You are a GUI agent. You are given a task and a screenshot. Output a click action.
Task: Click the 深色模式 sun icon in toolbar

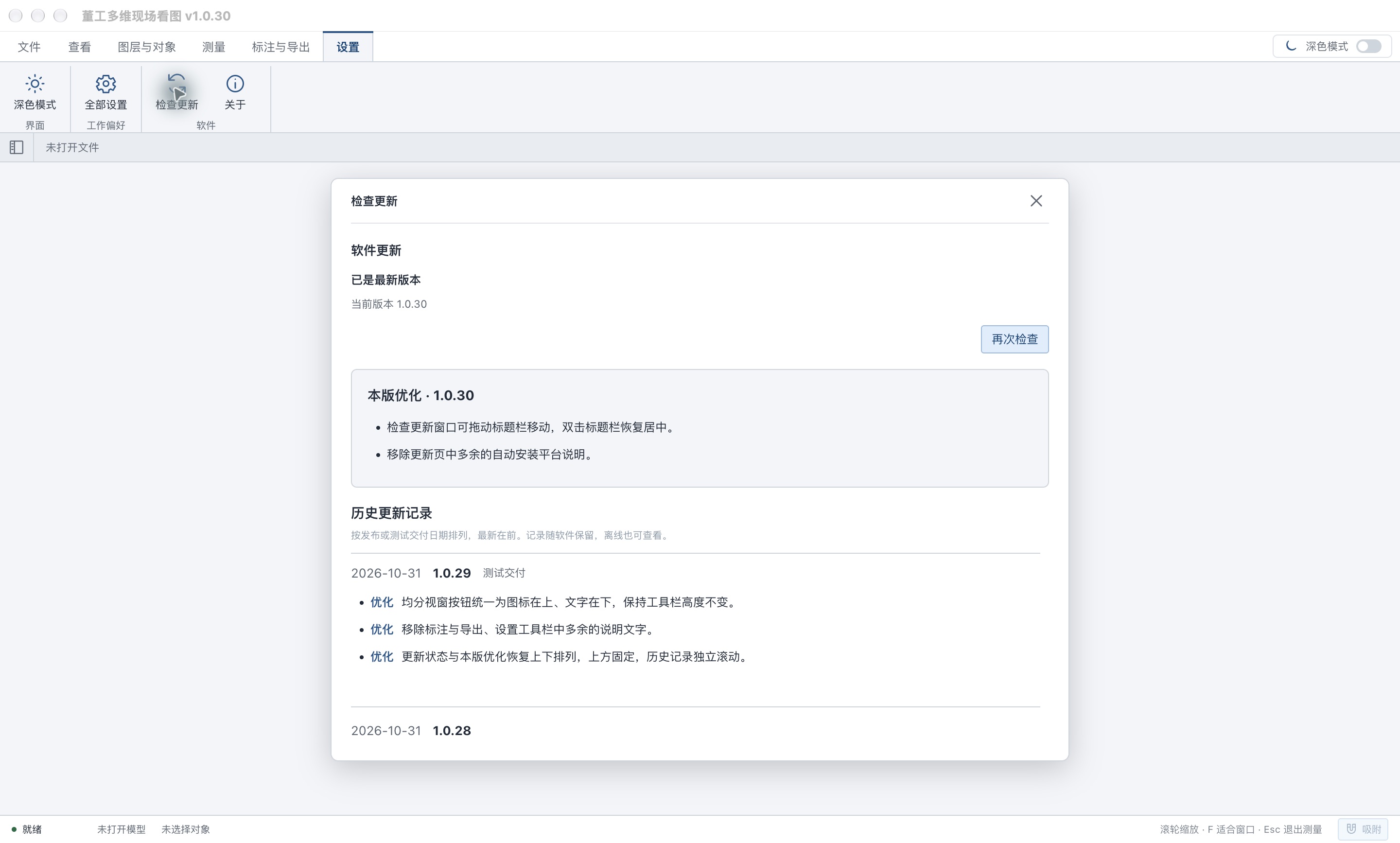click(x=35, y=84)
